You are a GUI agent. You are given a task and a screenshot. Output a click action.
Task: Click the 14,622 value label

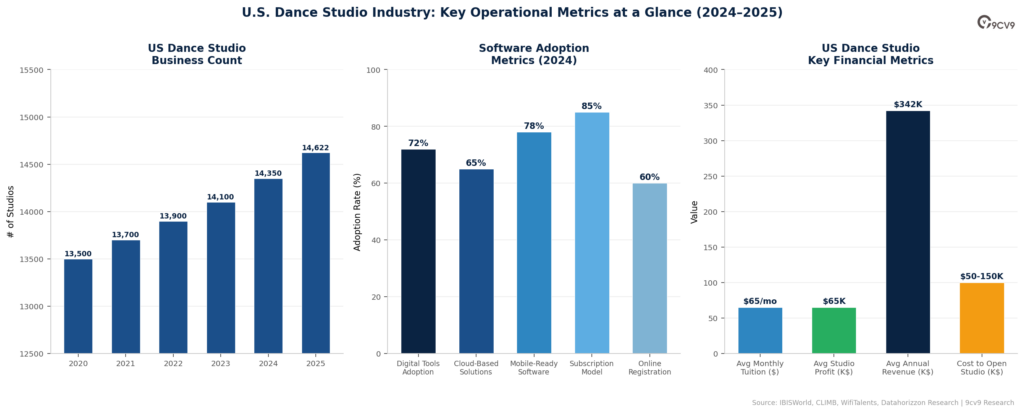coord(316,148)
